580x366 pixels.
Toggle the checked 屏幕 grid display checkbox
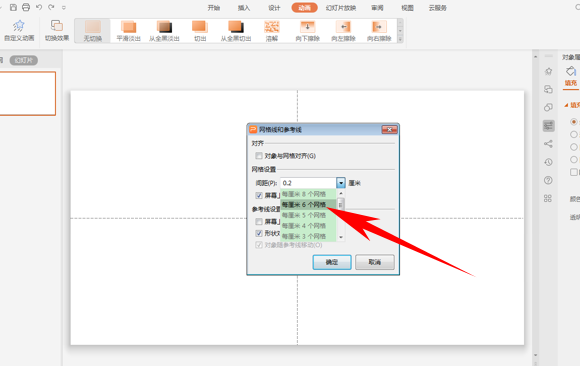pyautogui.click(x=259, y=195)
